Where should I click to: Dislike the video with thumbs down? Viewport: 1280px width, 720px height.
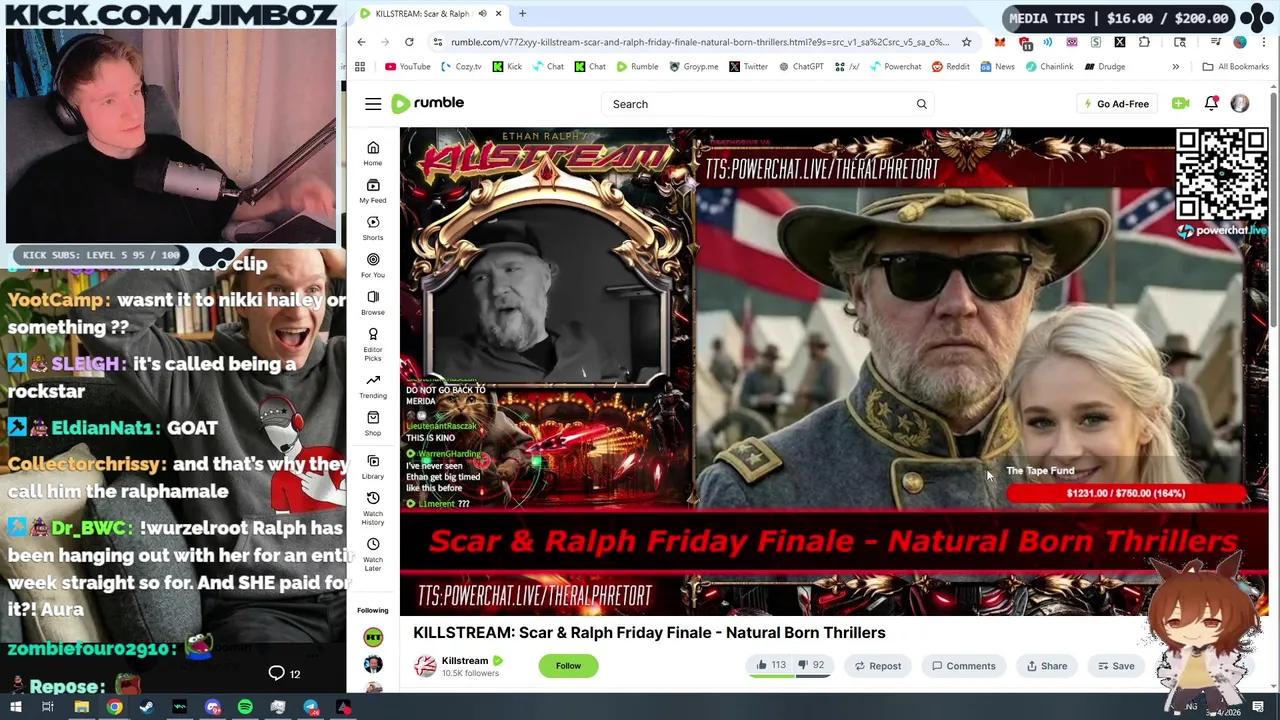(x=810, y=665)
